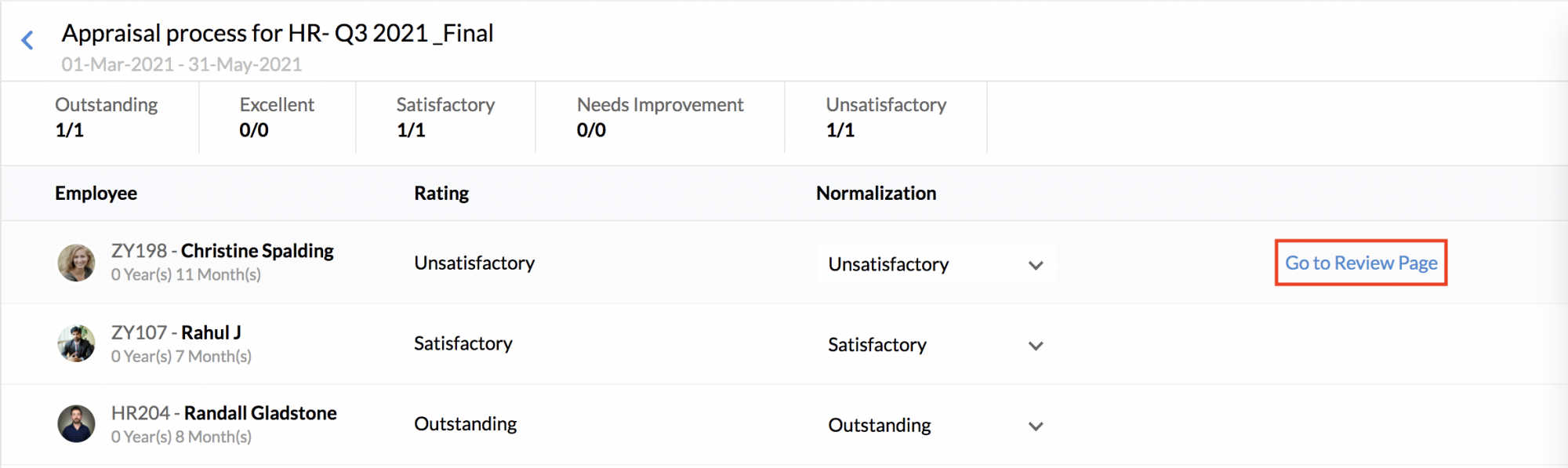Image resolution: width=1568 pixels, height=468 pixels.
Task: Sort by the Normalization column header
Action: pos(876,194)
